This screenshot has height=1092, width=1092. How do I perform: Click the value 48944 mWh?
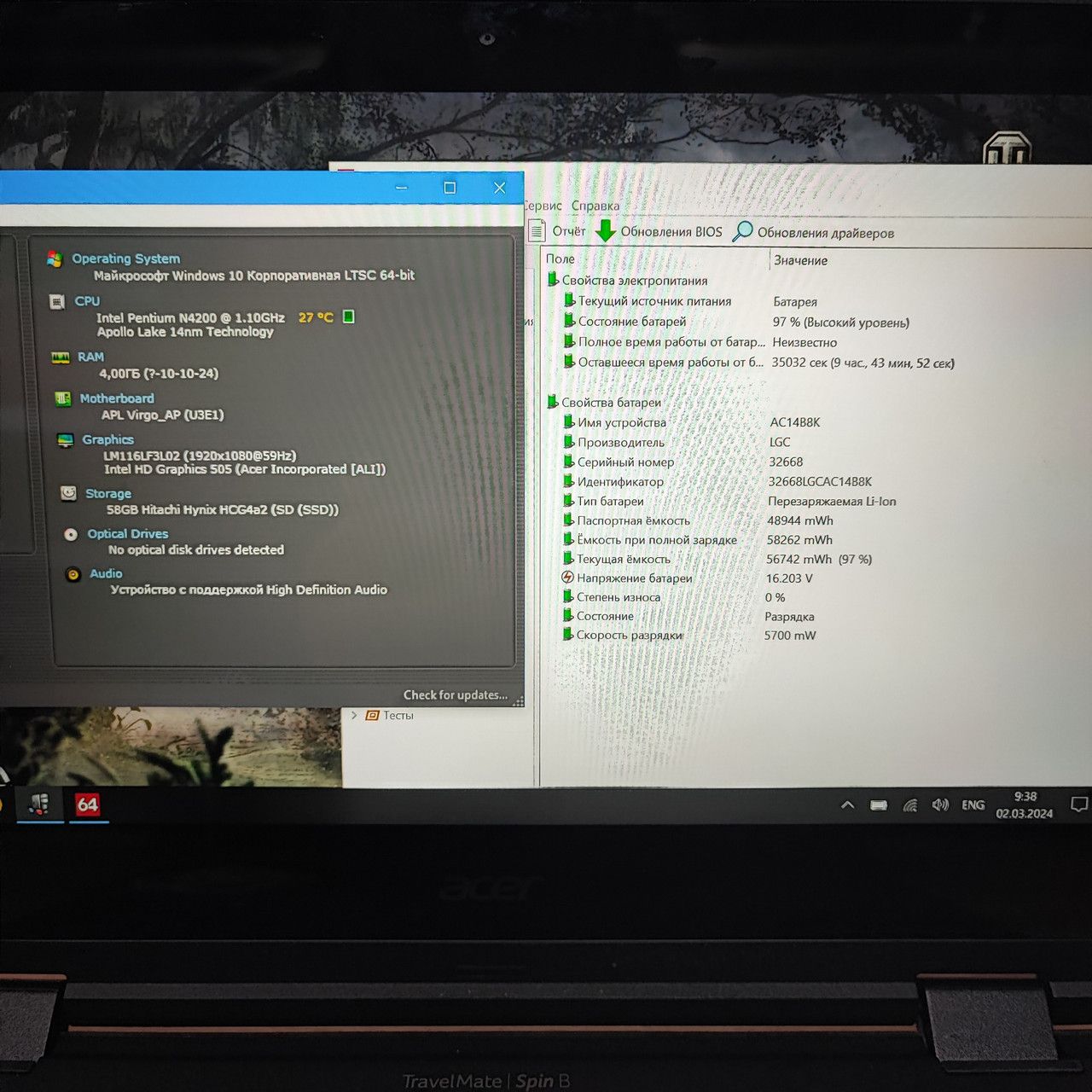tap(800, 520)
